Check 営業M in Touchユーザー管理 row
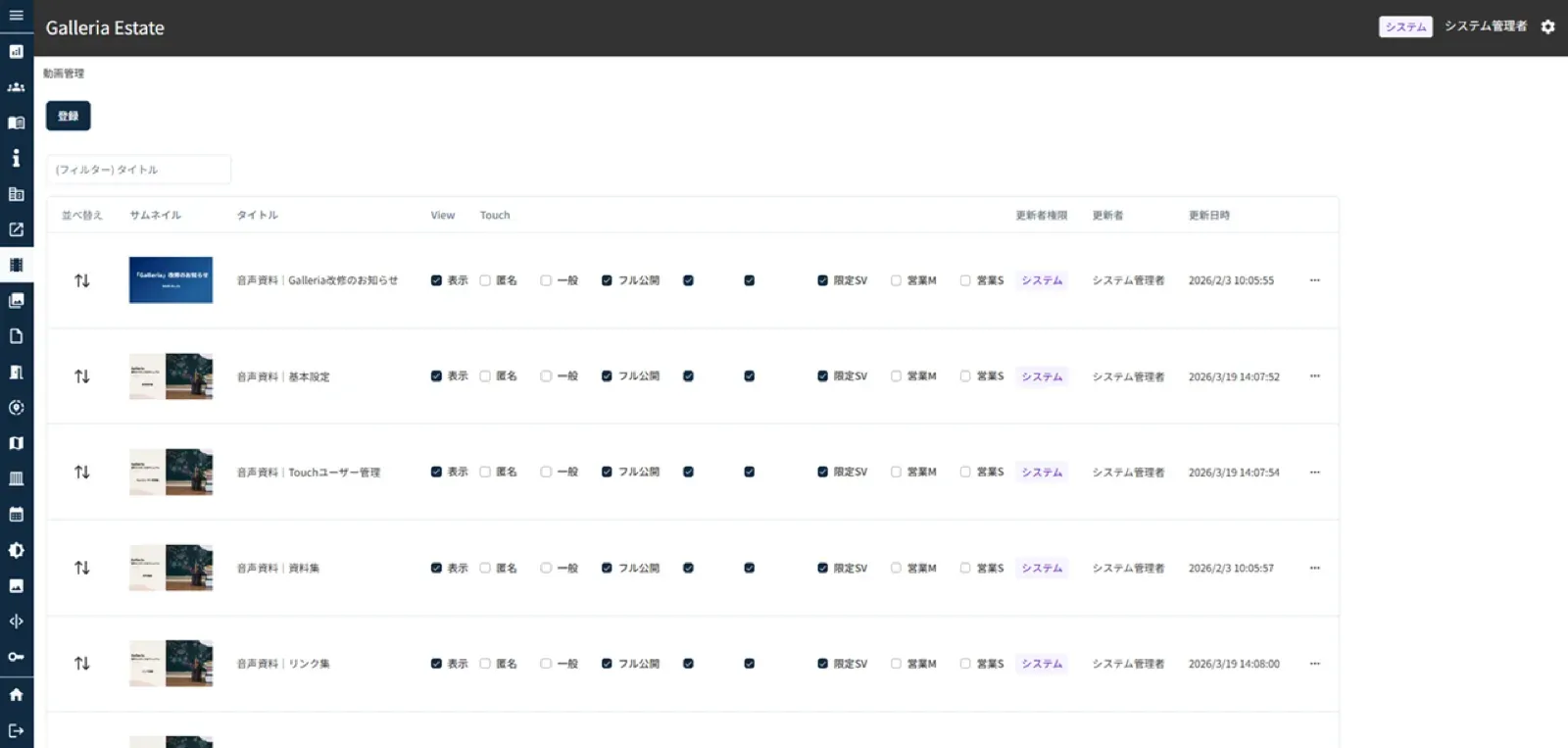1568x748 pixels. tap(896, 472)
